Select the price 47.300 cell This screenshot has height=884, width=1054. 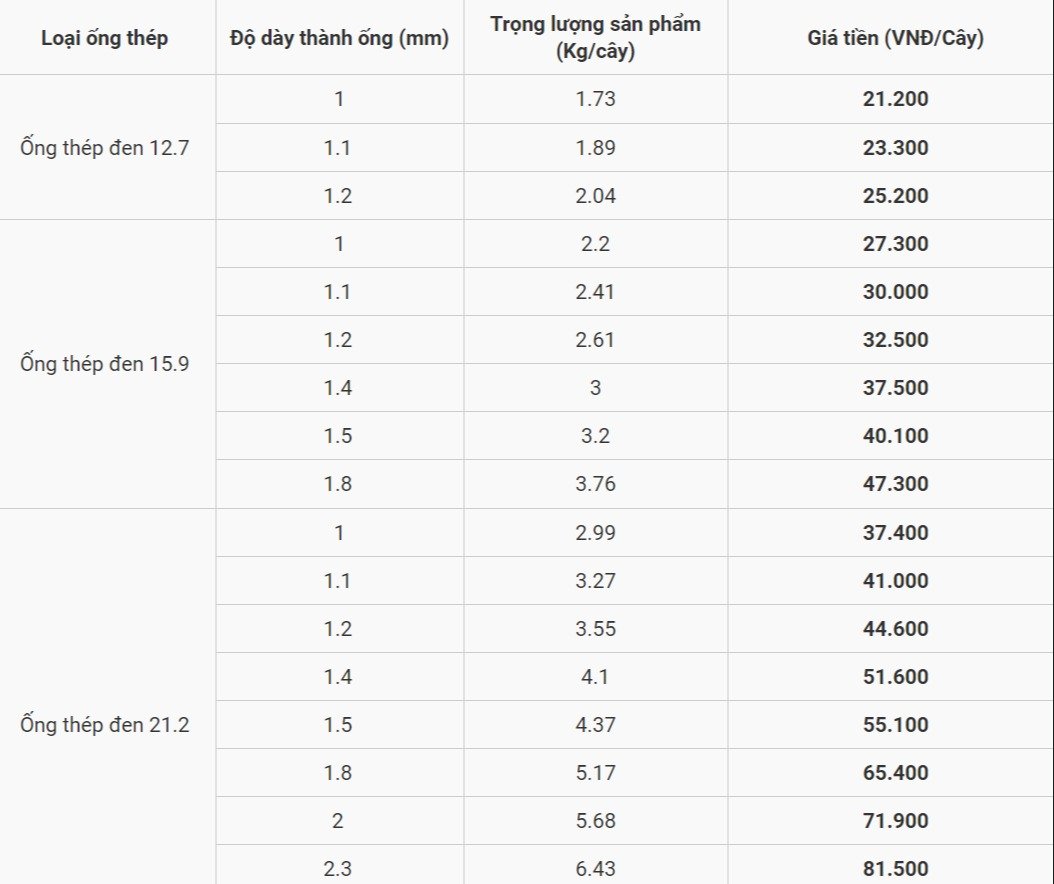pyautogui.click(x=895, y=484)
